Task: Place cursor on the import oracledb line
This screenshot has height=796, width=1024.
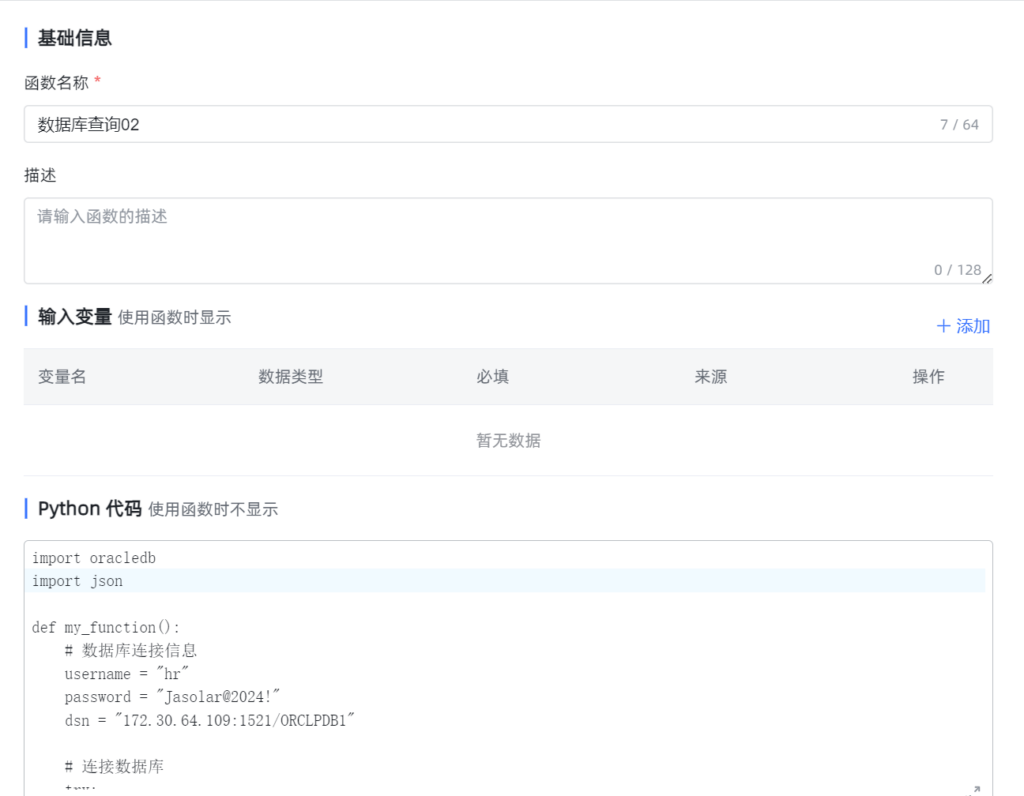Action: click(94, 558)
